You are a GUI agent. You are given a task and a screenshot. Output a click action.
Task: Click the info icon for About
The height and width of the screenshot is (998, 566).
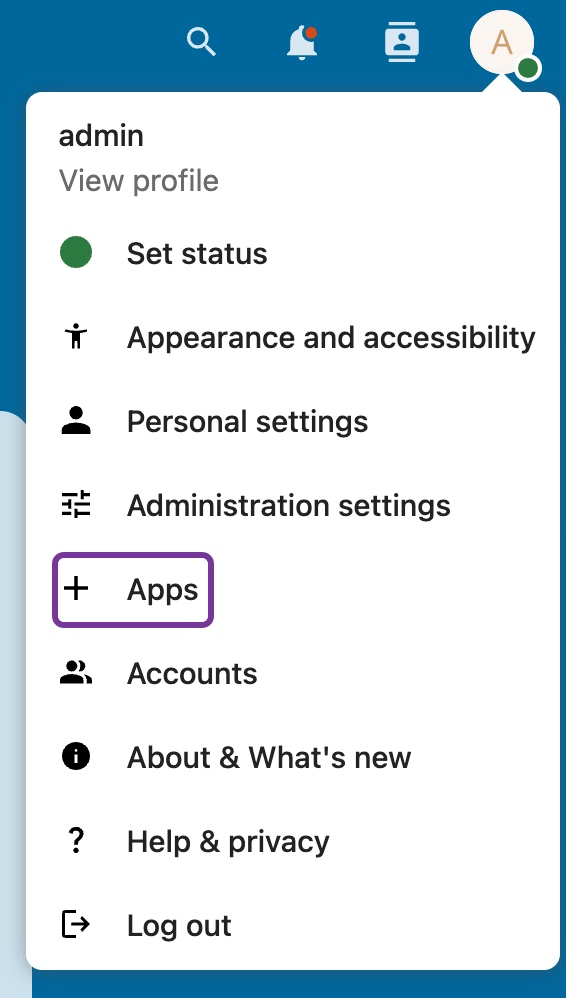76,757
